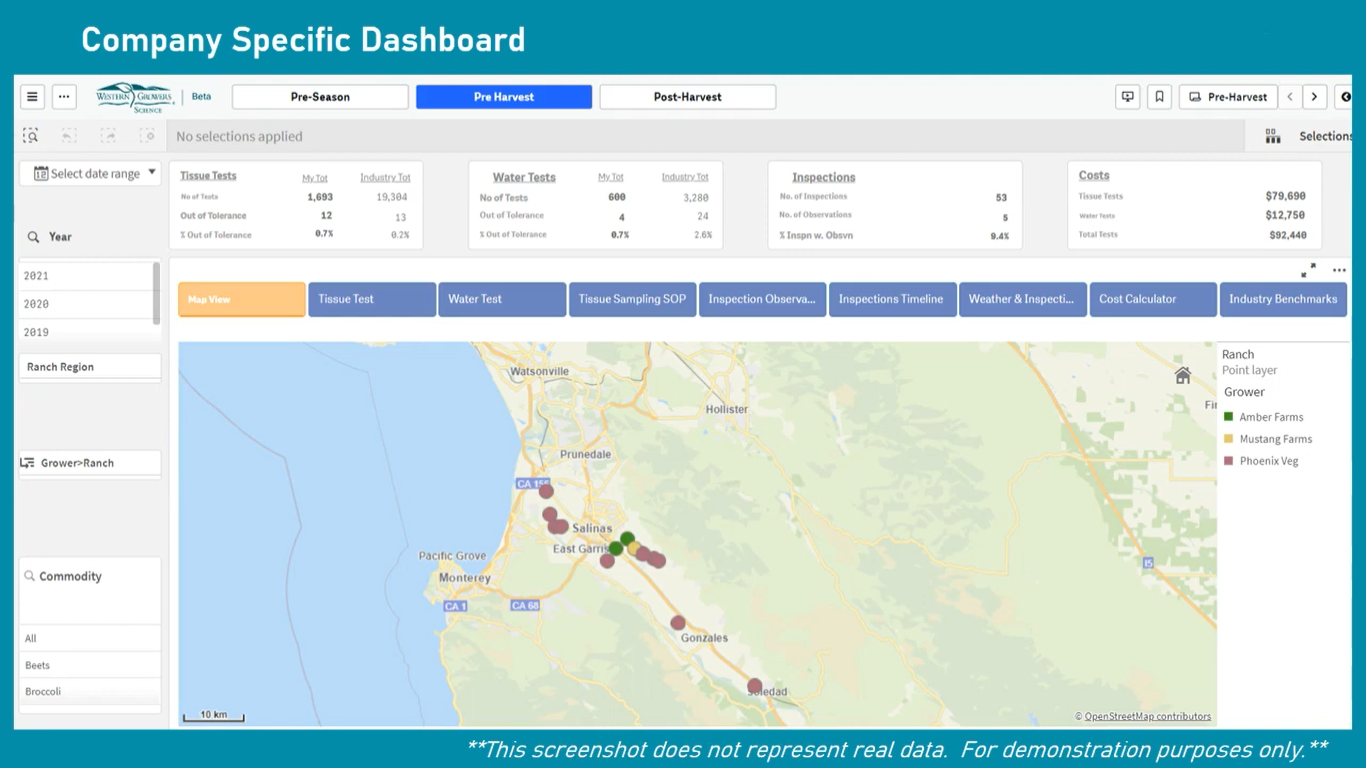Screen dimensions: 1366x768
Task: Click the No. of Inspections value 53
Action: (x=1001, y=198)
